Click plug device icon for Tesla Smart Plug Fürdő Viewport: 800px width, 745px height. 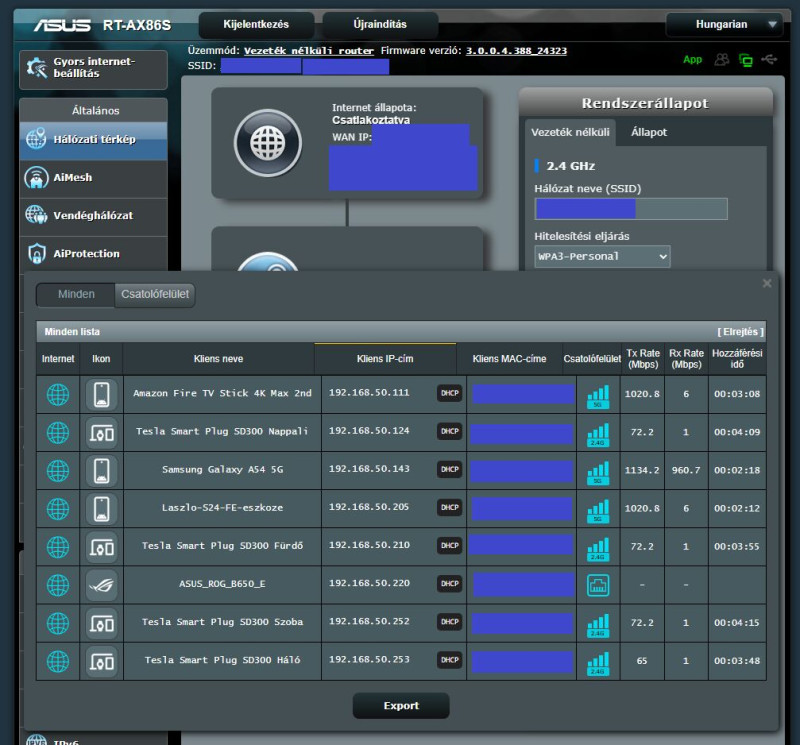click(x=102, y=548)
